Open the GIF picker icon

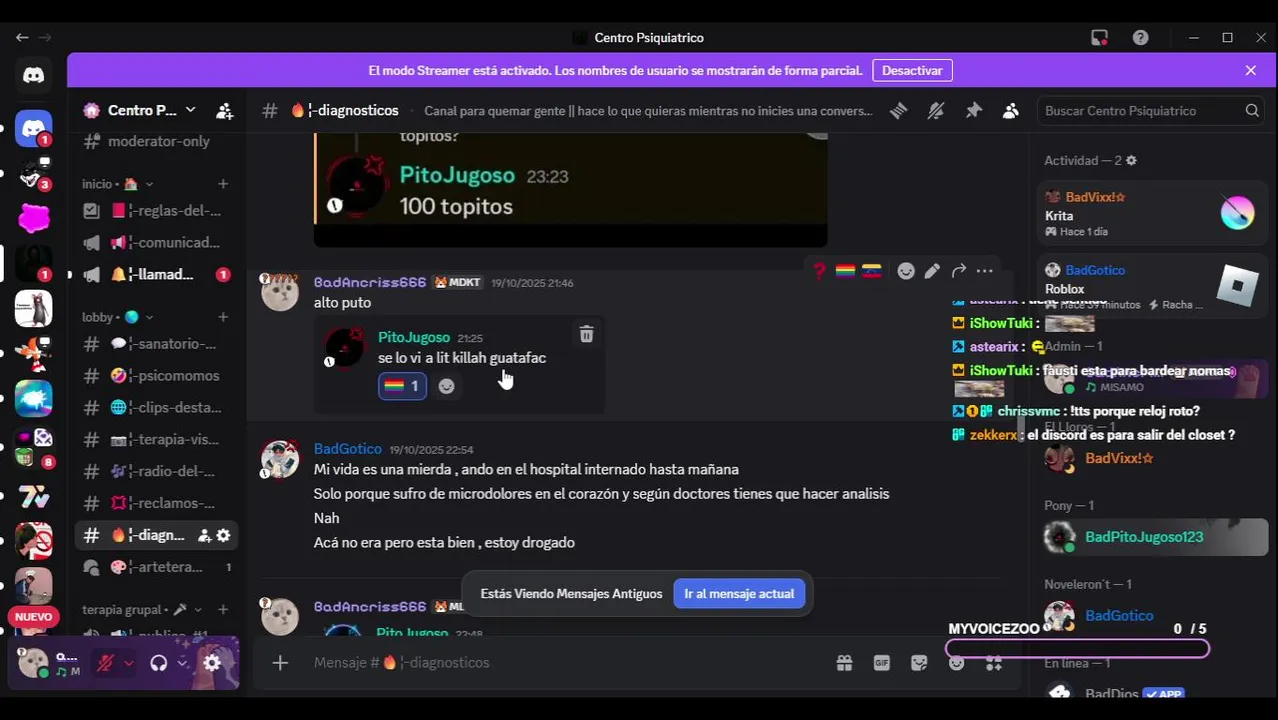coord(882,662)
